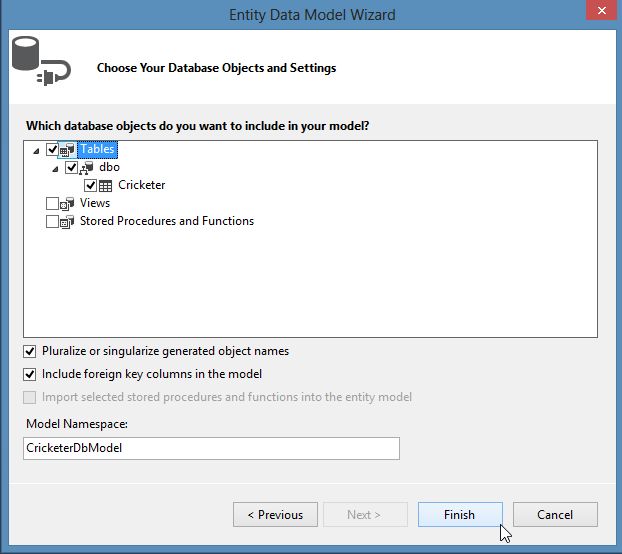This screenshot has width=622, height=554.
Task: Uncheck the Tables checkbox
Action: pos(52,150)
